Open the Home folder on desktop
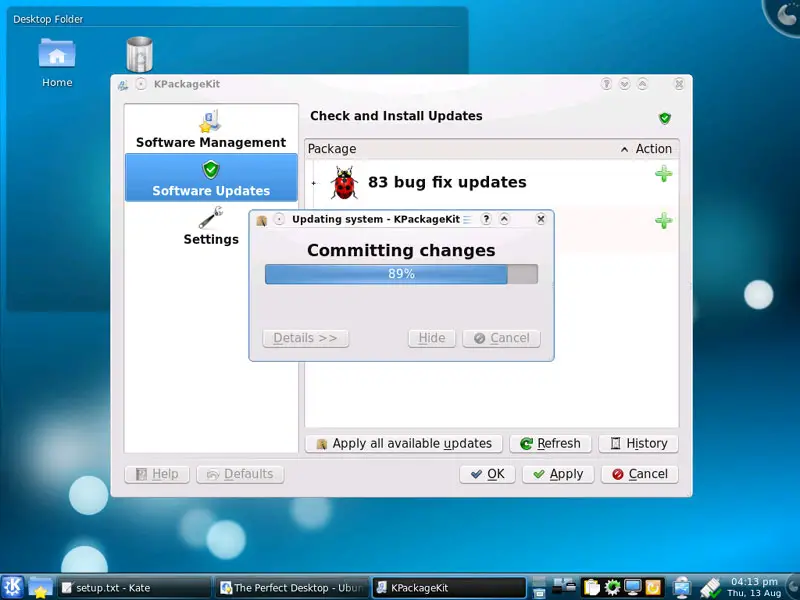This screenshot has width=800, height=600. tap(57, 62)
